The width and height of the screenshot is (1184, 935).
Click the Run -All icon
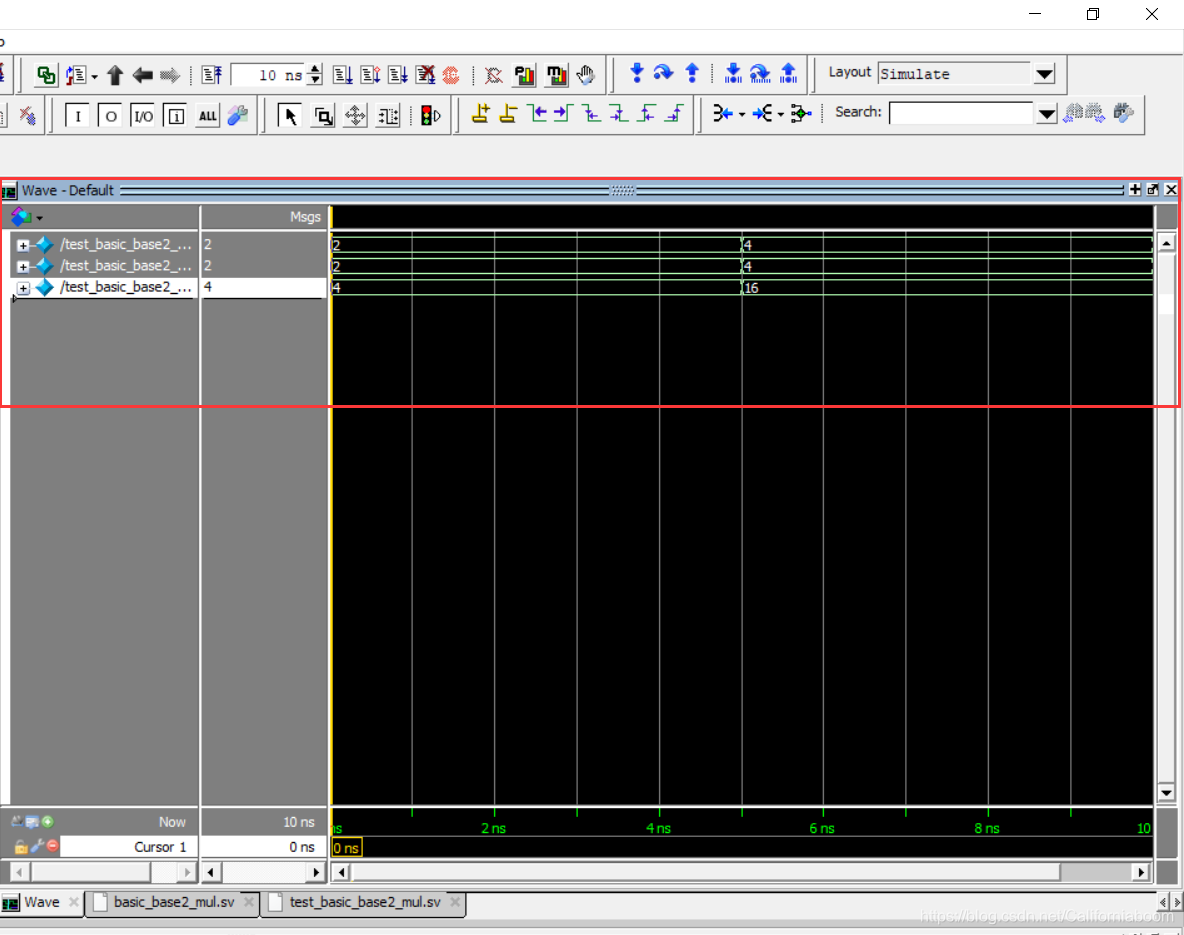coord(398,75)
